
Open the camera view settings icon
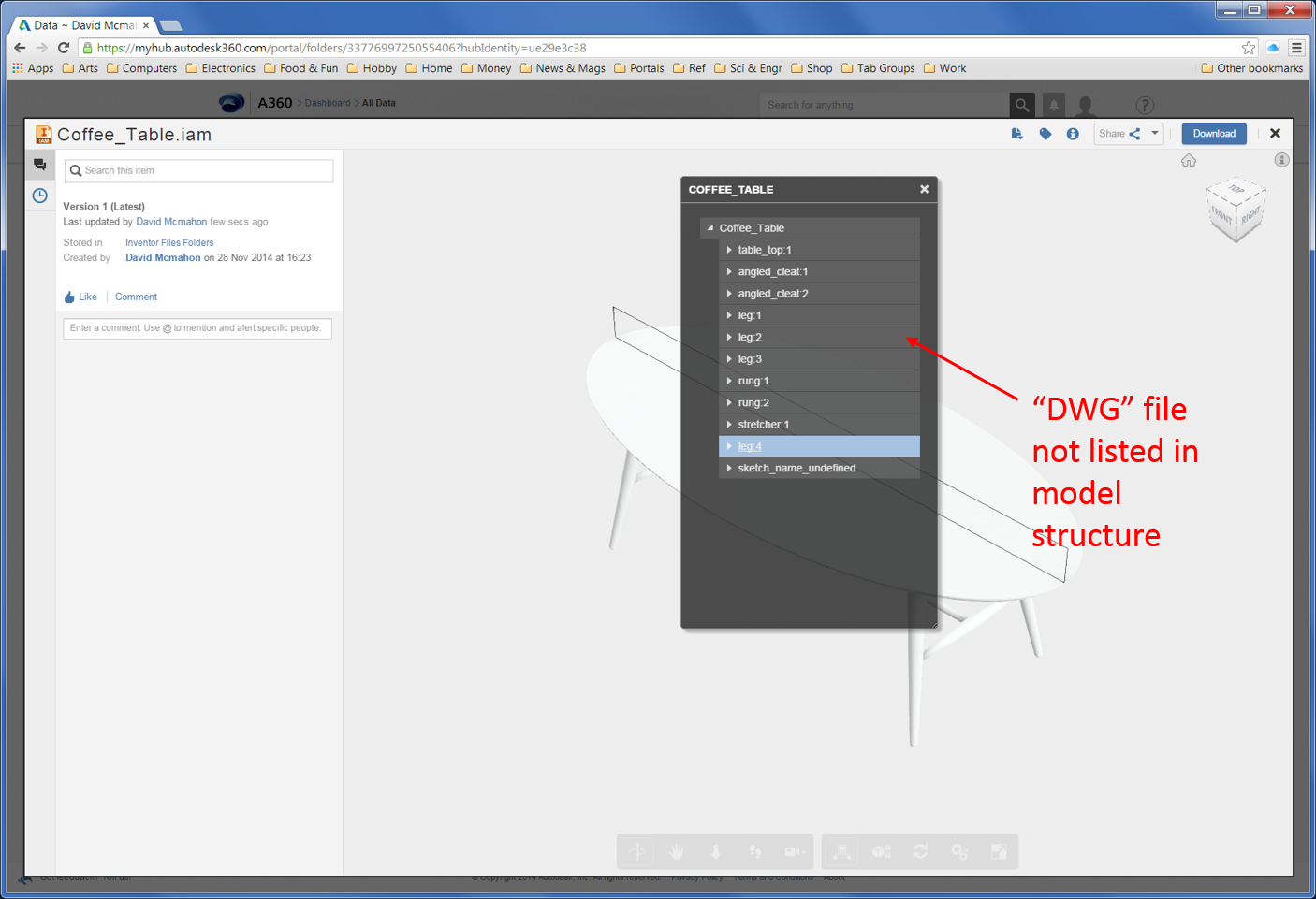pos(795,851)
